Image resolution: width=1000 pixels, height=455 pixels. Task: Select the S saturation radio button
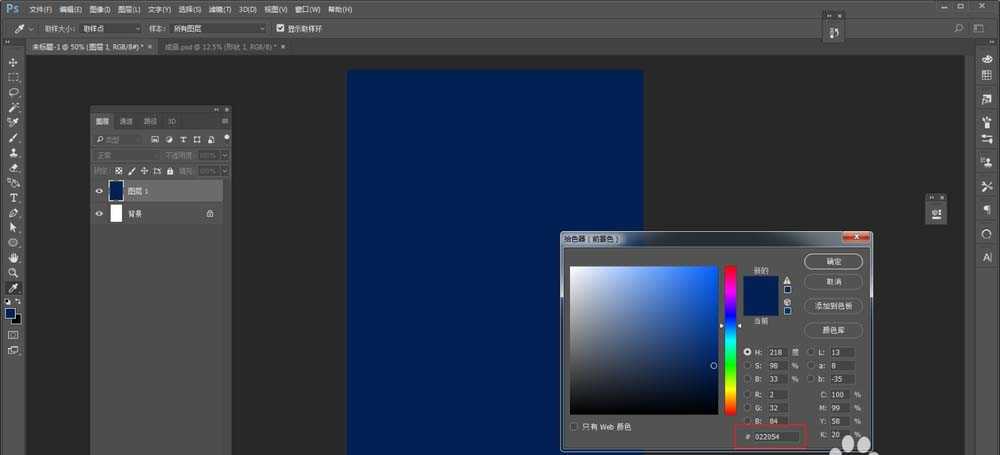coord(747,366)
